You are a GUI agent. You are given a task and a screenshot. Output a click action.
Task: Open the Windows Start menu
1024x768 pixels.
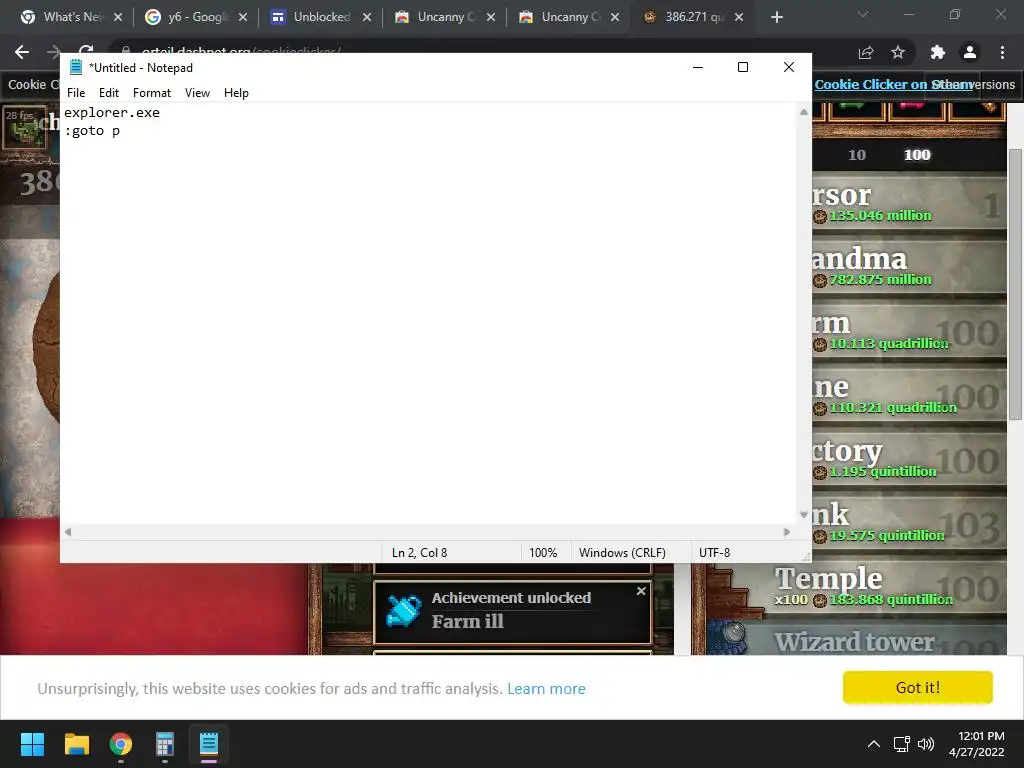[32, 744]
